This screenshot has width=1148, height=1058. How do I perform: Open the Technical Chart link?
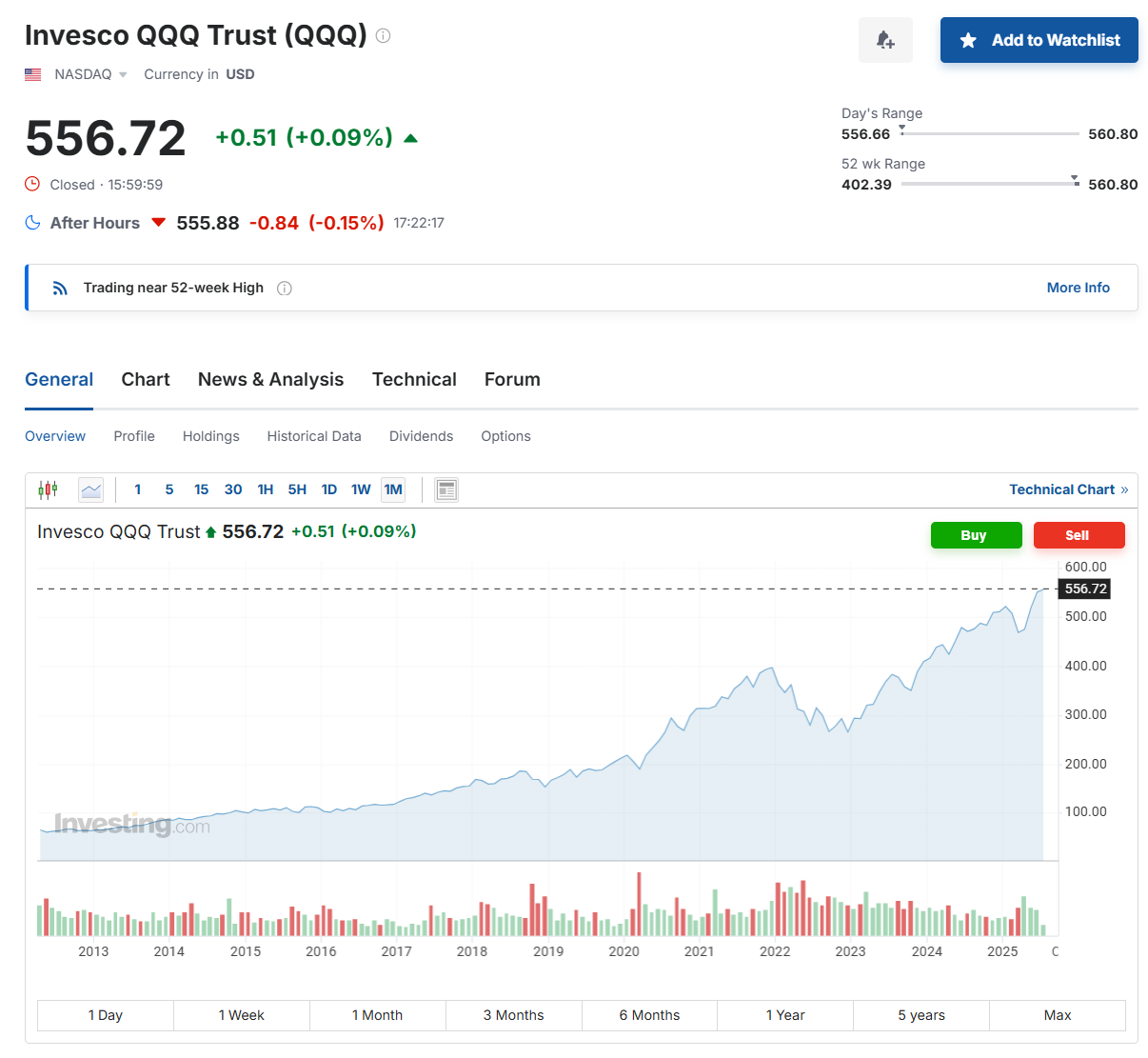[1068, 489]
